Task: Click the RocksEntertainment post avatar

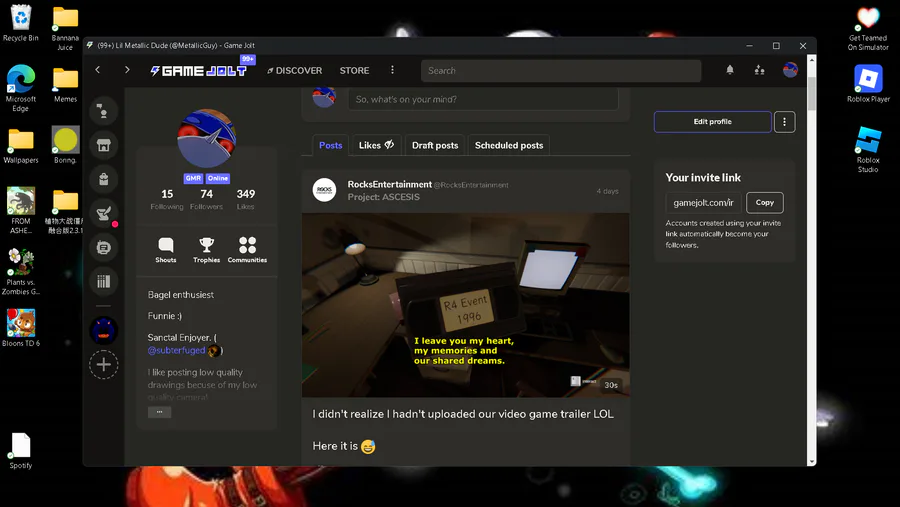Action: [x=324, y=189]
